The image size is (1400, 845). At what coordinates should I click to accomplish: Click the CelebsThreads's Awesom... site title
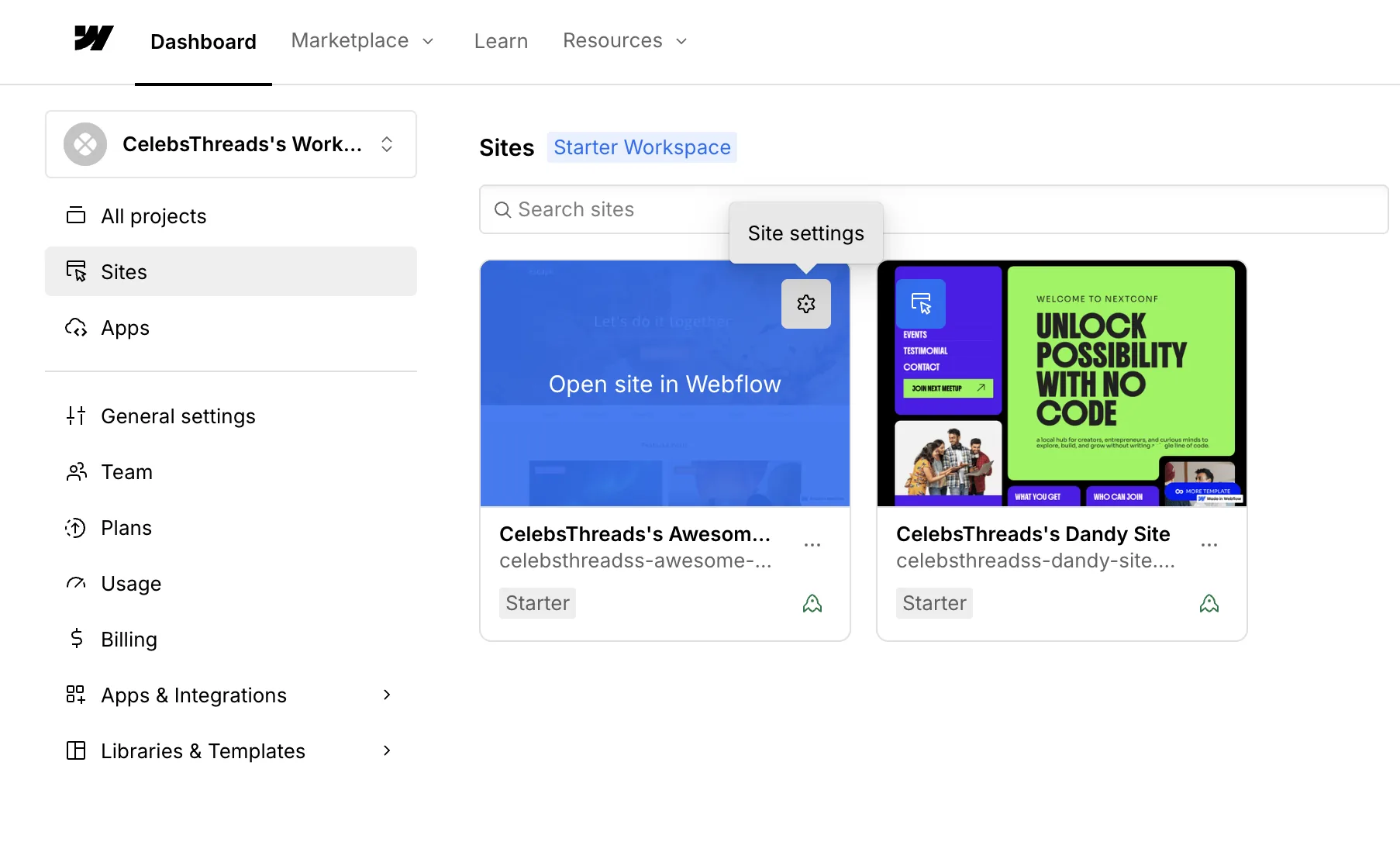click(x=635, y=534)
